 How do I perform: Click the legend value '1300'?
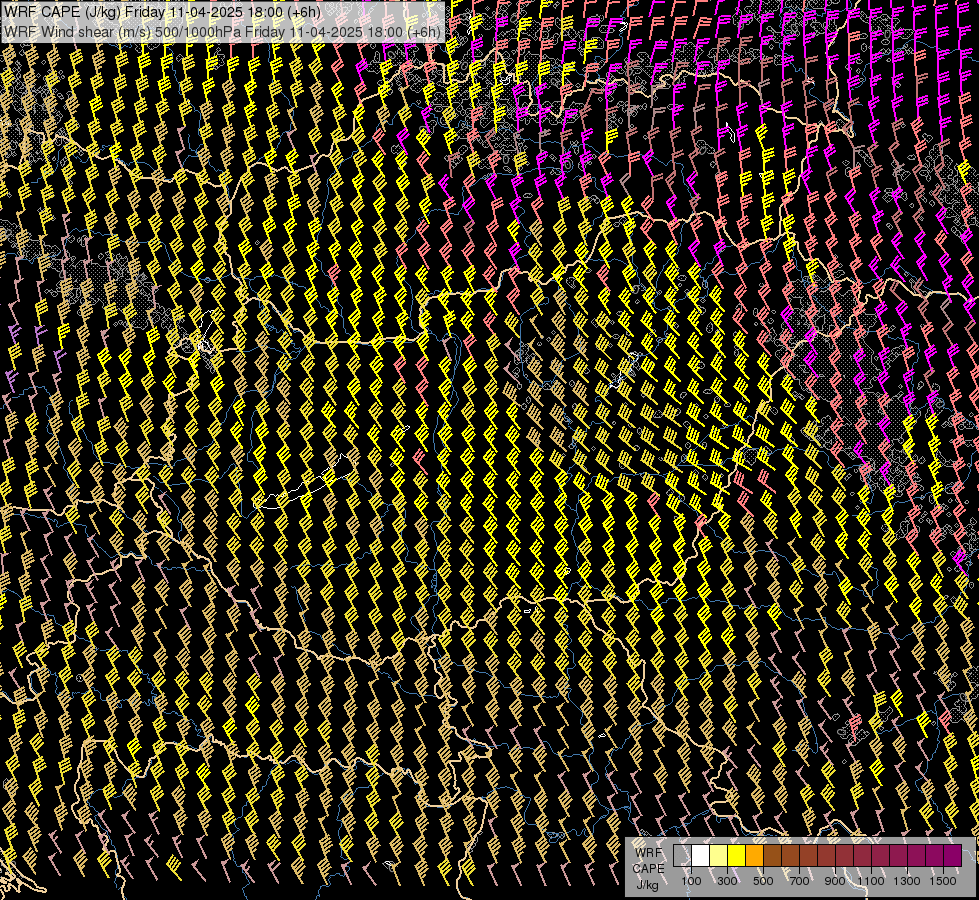coord(907,881)
